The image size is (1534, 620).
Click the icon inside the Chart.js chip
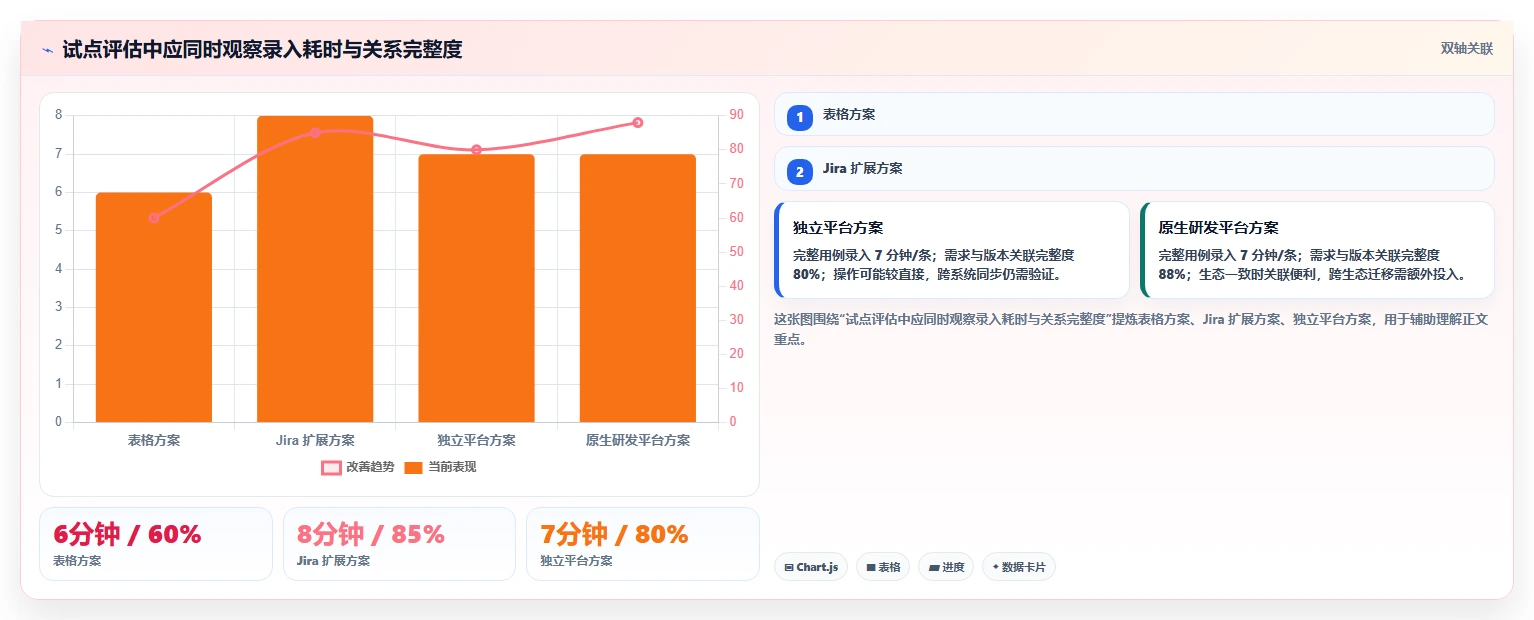click(x=789, y=568)
